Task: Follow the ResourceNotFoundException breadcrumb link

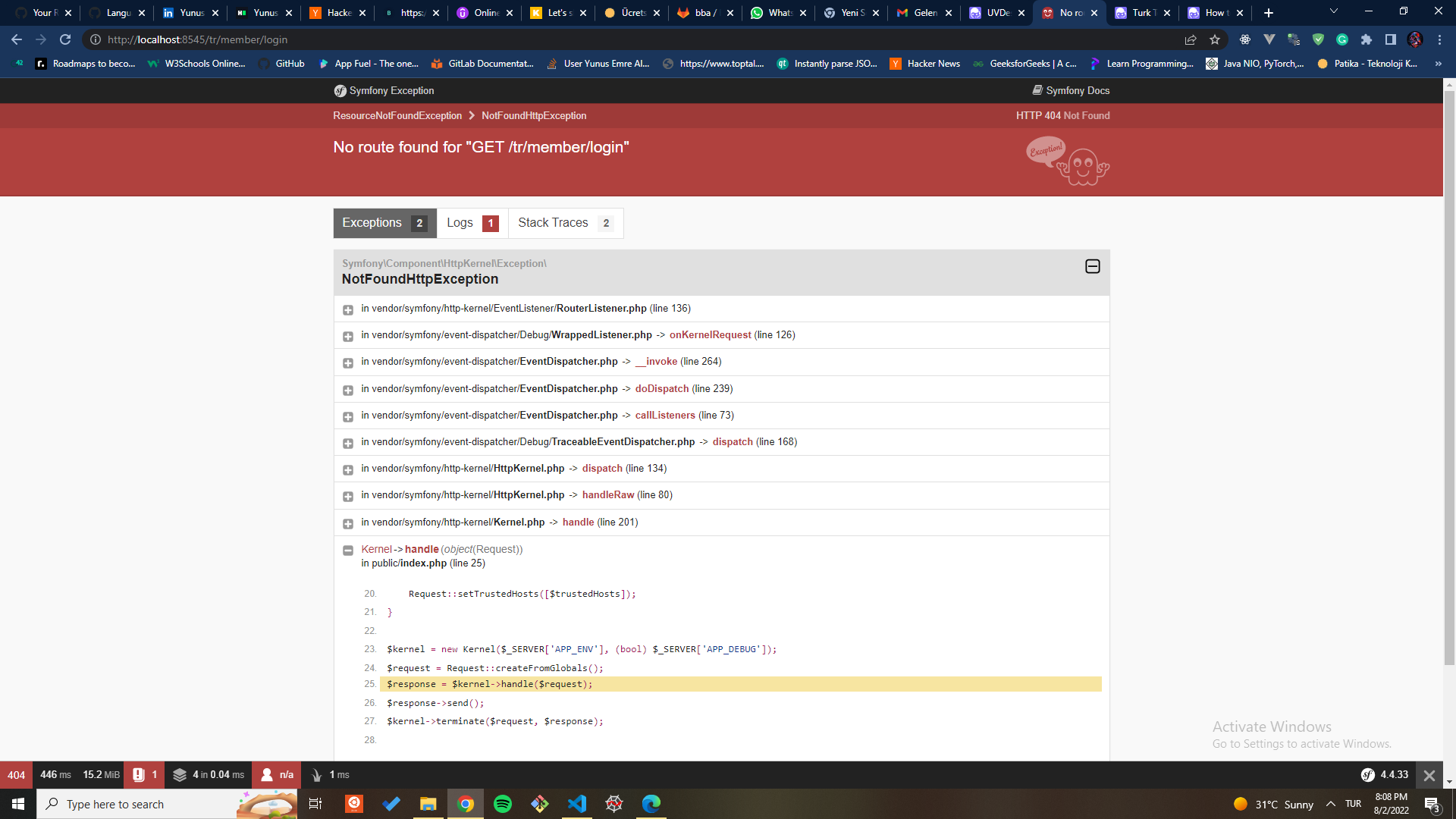Action: click(397, 115)
